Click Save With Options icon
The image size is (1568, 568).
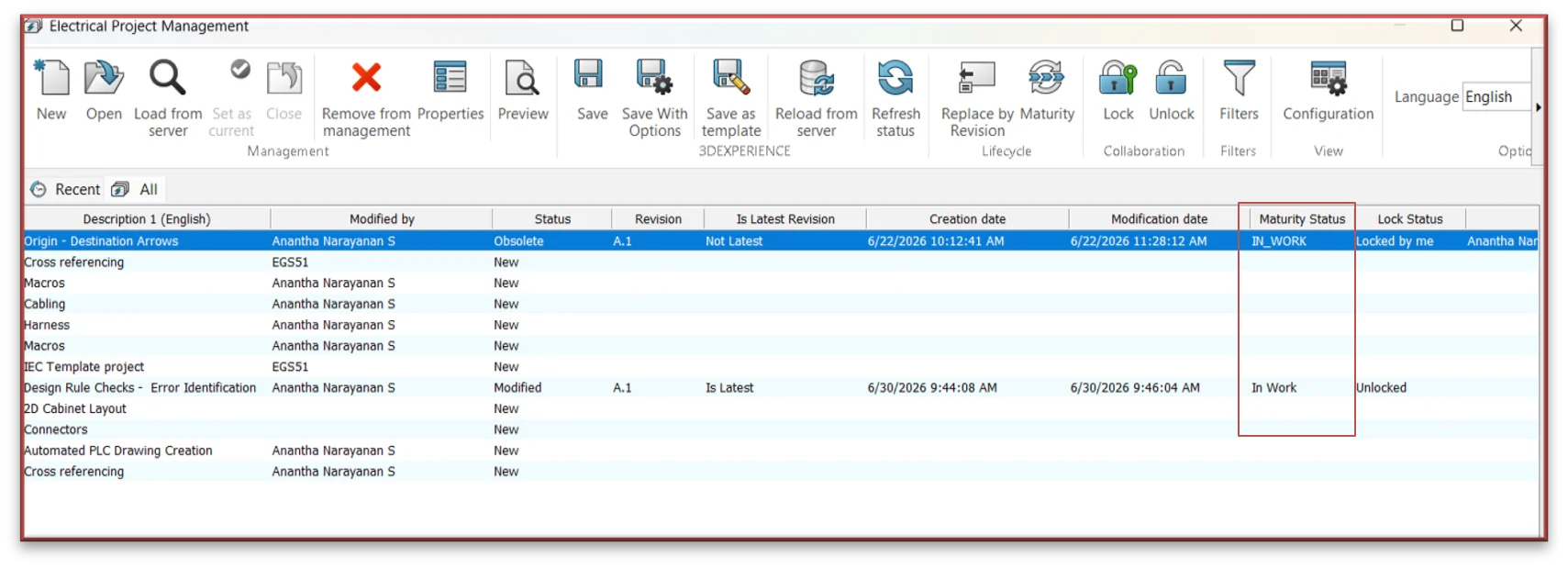(654, 78)
